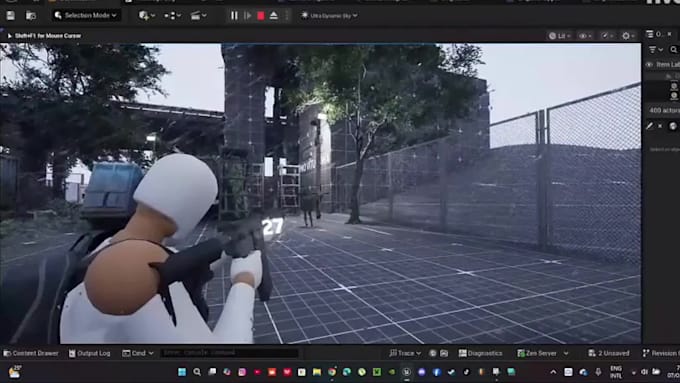Toggle the Outliner visibility eye column

[x=649, y=65]
